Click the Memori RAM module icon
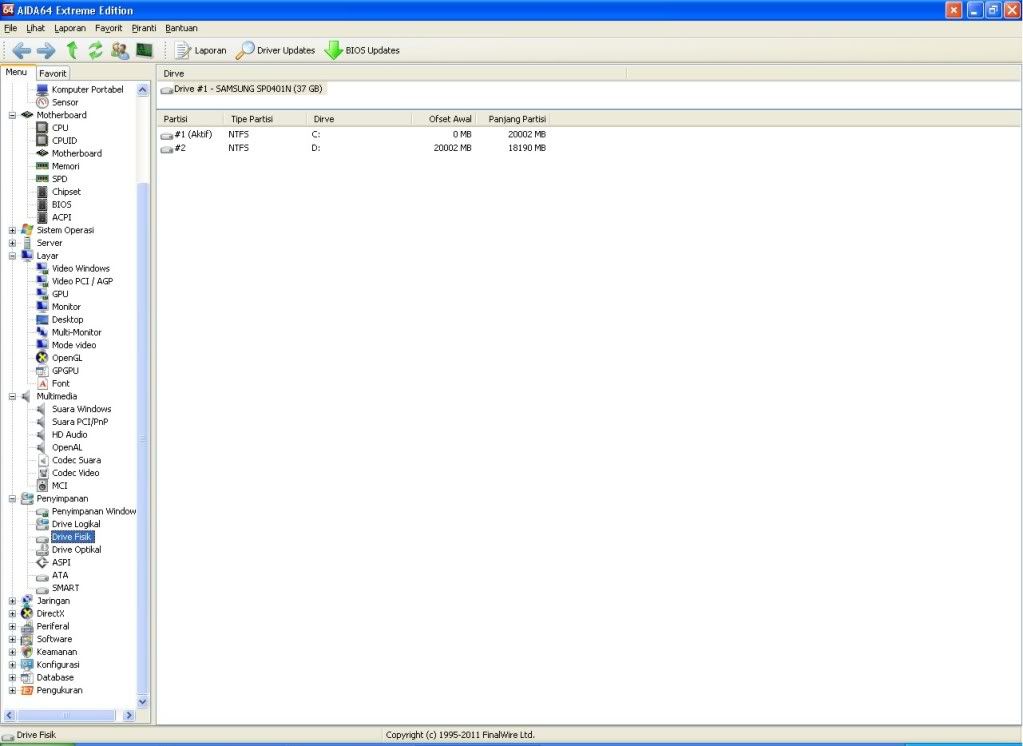The width and height of the screenshot is (1023, 746). 42,166
